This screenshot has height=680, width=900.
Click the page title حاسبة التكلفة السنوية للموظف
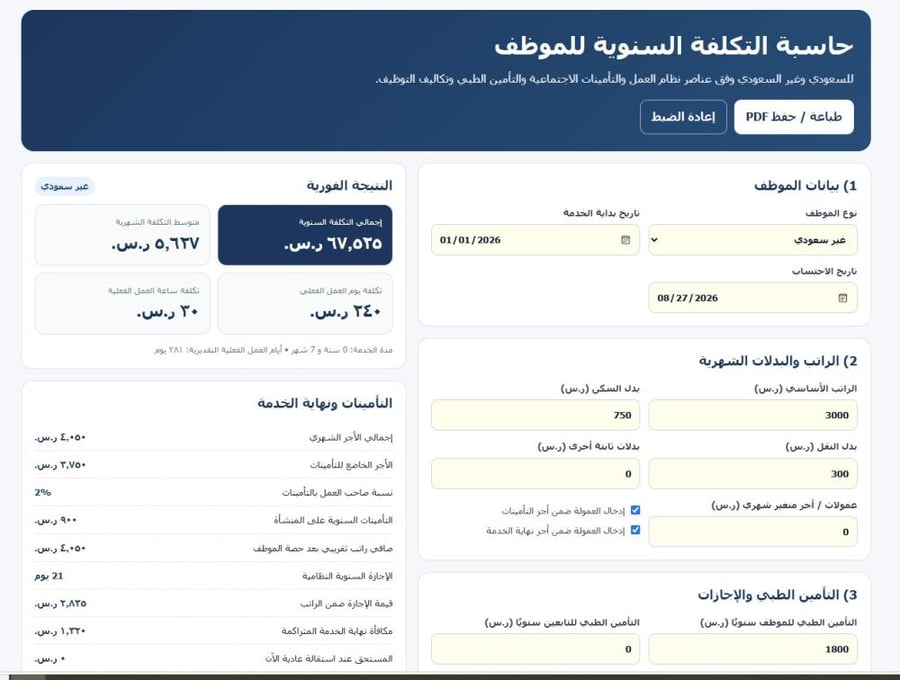(x=673, y=46)
